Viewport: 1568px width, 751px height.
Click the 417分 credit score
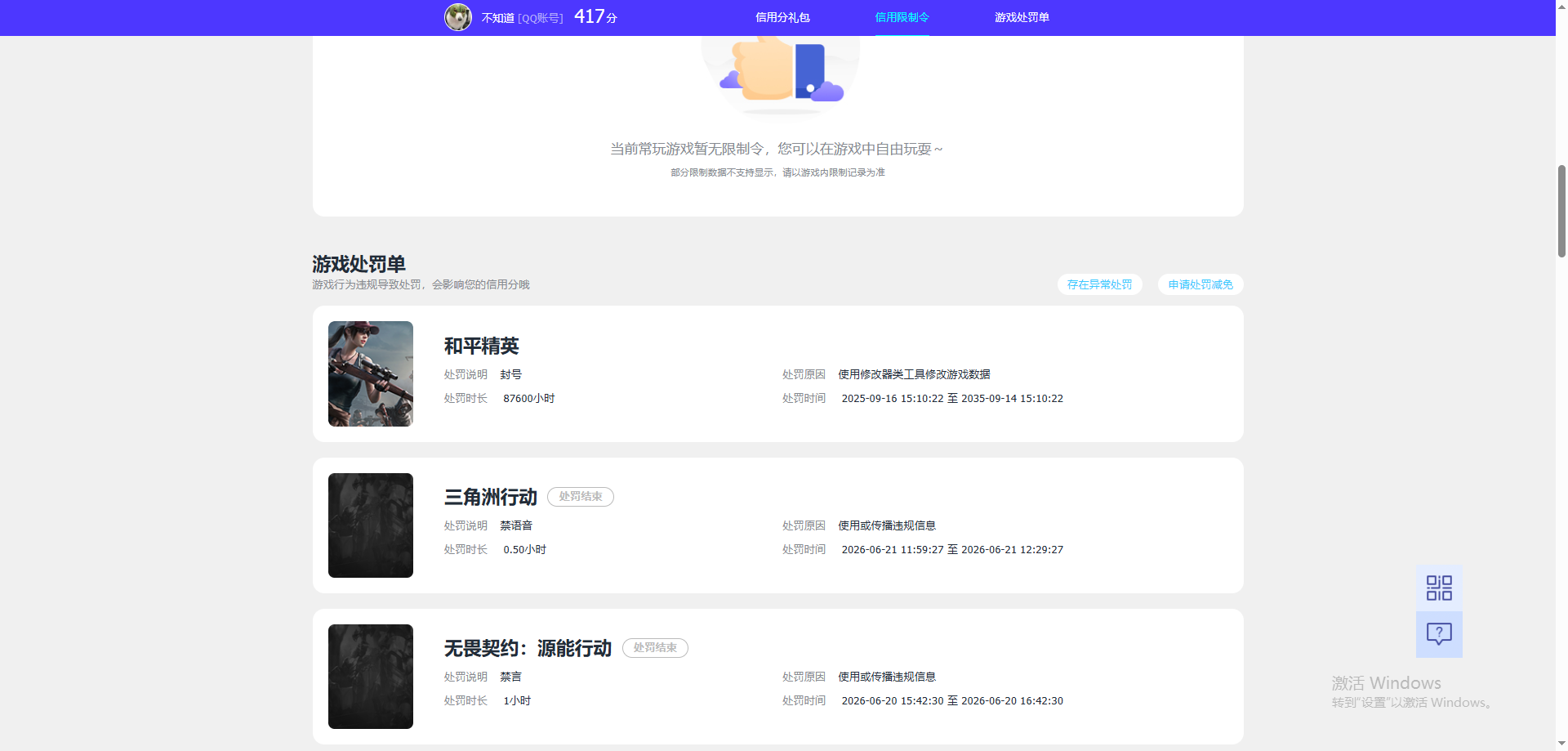click(x=595, y=16)
